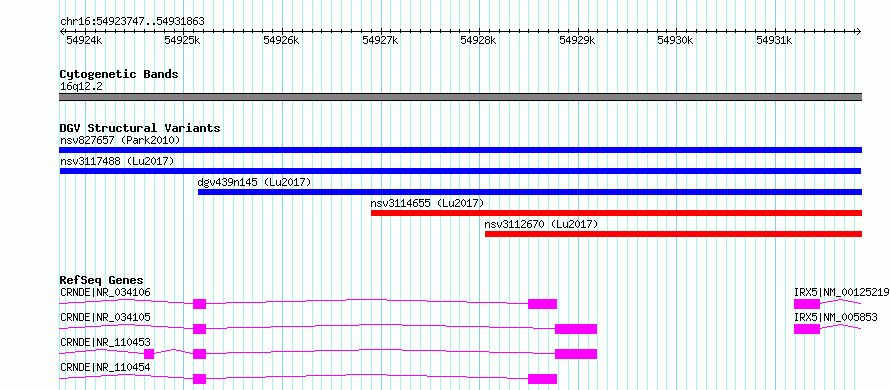This screenshot has width=890, height=390.
Task: Click the chr16:54923747..54931863 coordinate label
Action: click(x=132, y=21)
